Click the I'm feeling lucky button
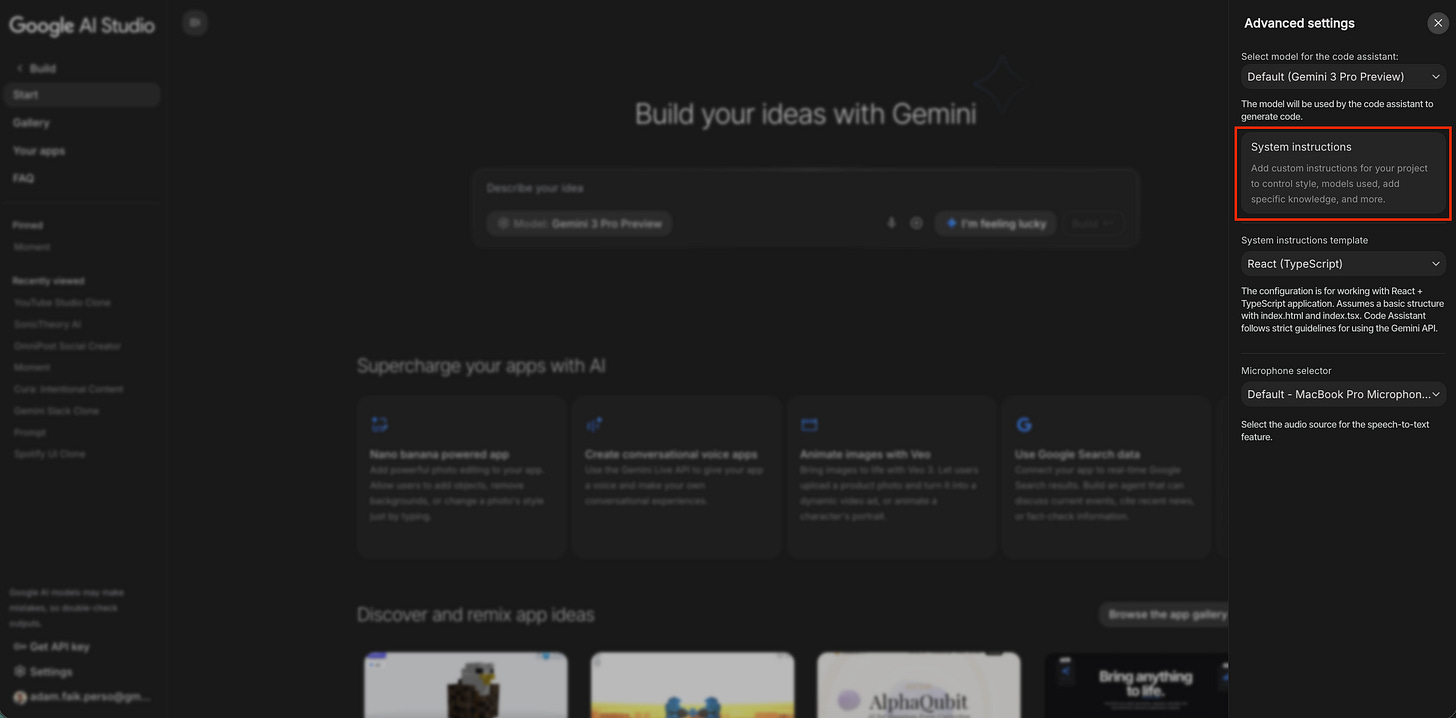This screenshot has width=1456, height=718. coord(995,224)
